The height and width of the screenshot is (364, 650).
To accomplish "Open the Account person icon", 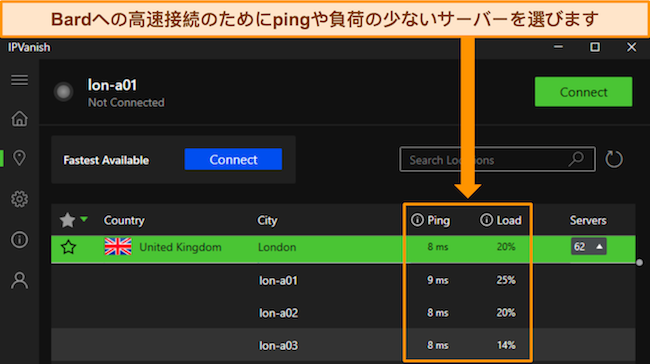I will tap(19, 281).
